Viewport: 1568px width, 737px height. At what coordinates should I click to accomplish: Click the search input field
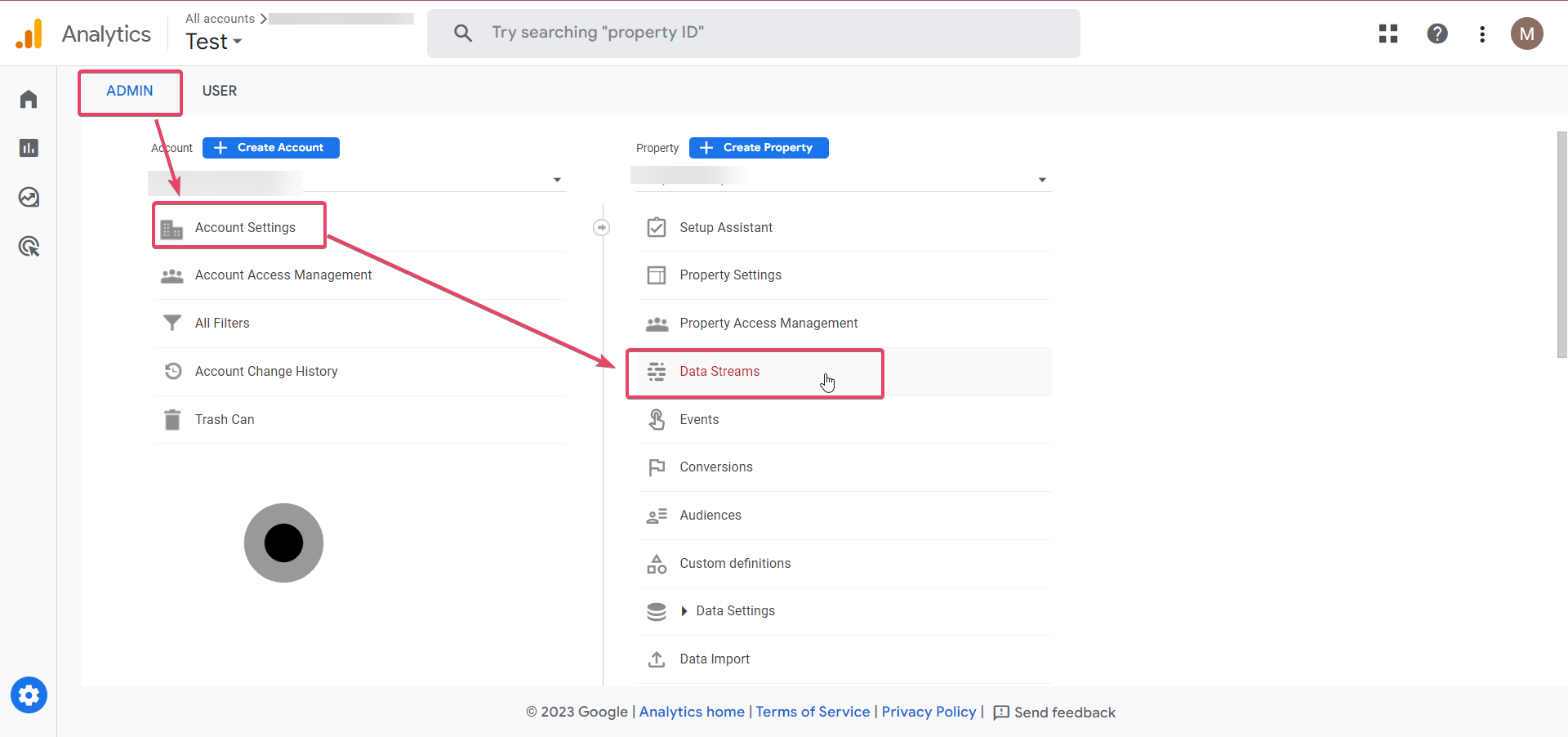pyautogui.click(x=754, y=33)
